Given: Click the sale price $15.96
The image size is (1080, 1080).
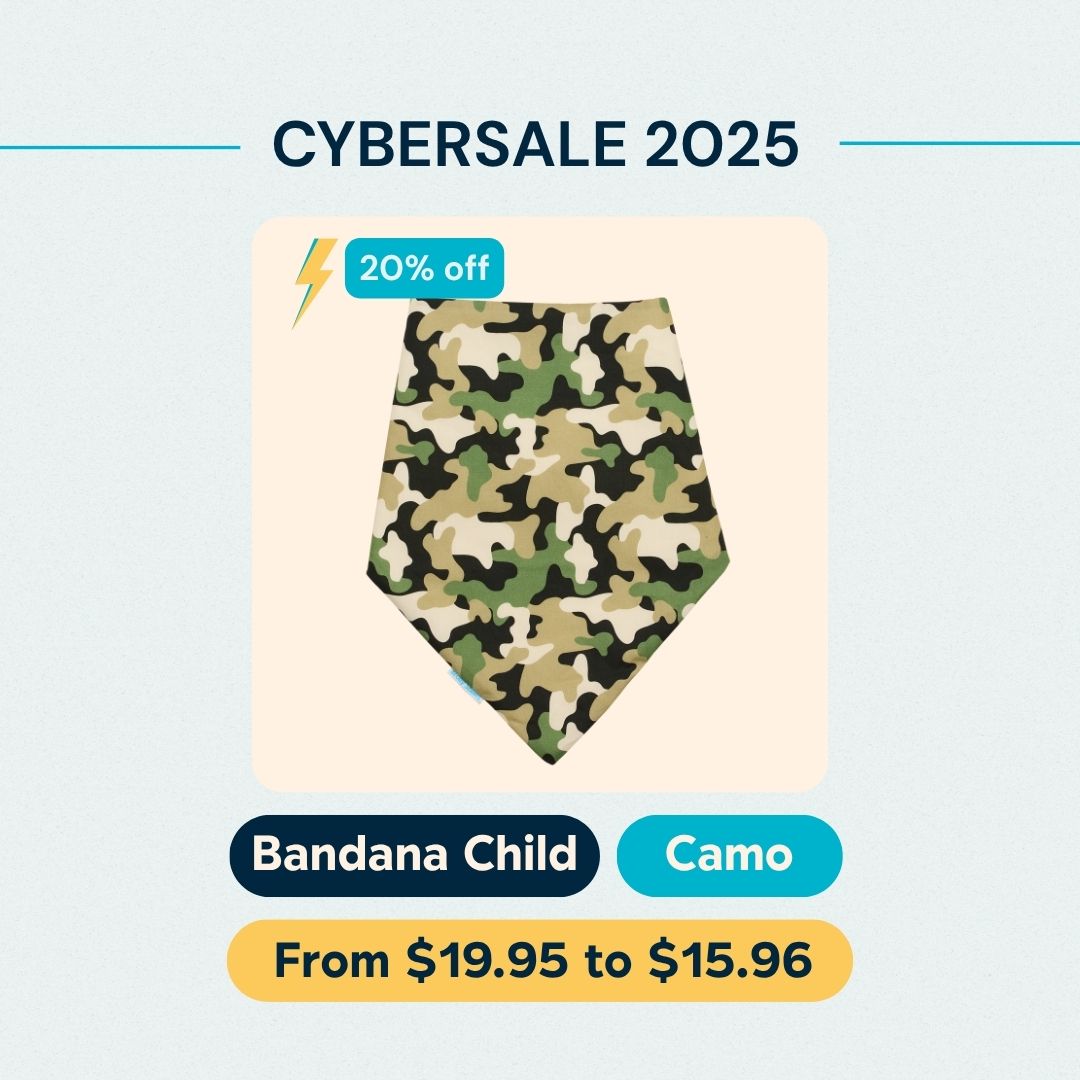Looking at the screenshot, I should [730, 961].
